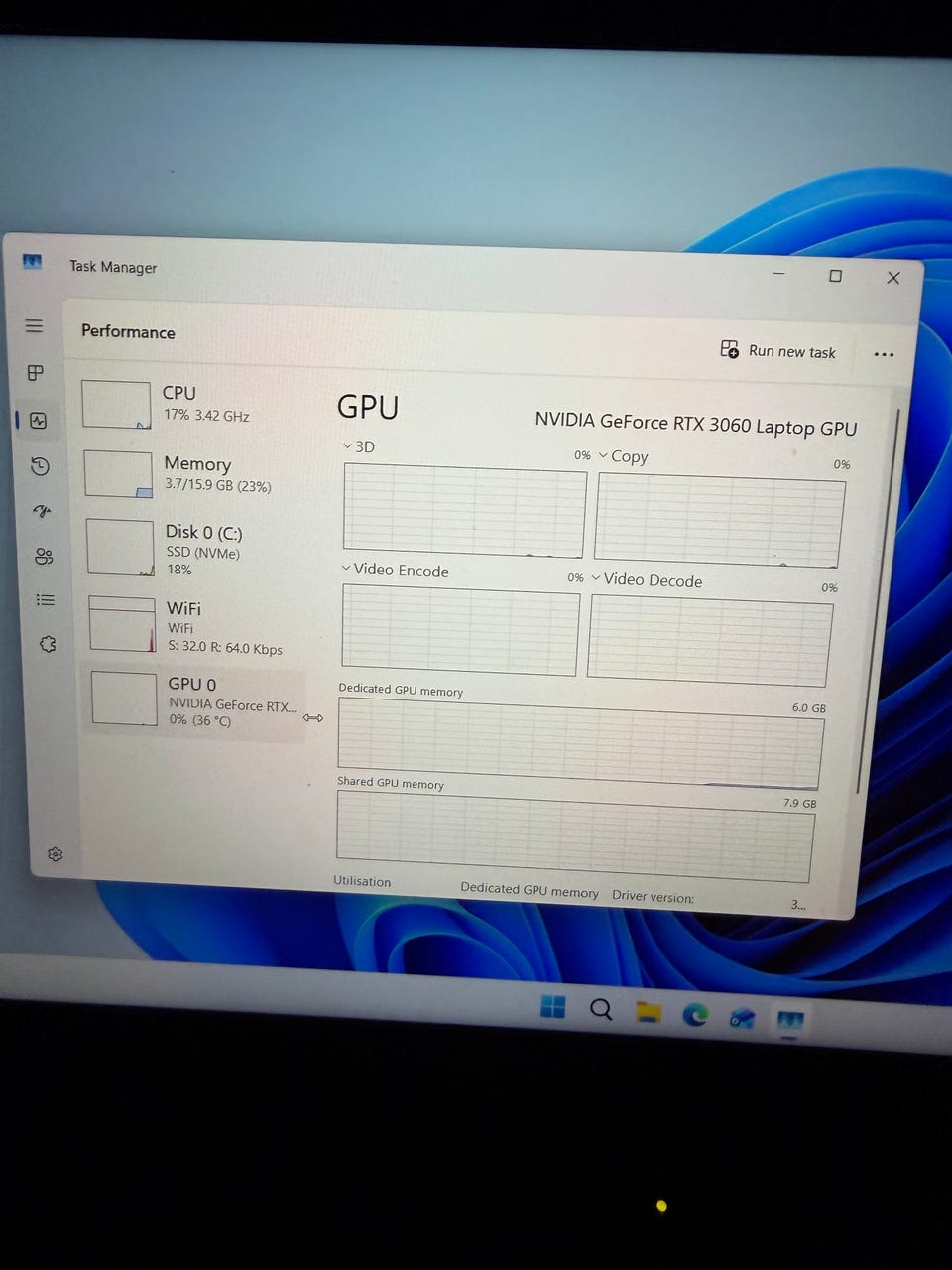The height and width of the screenshot is (1270, 952).
Task: Open the Users page icon
Action: pyautogui.click(x=44, y=557)
